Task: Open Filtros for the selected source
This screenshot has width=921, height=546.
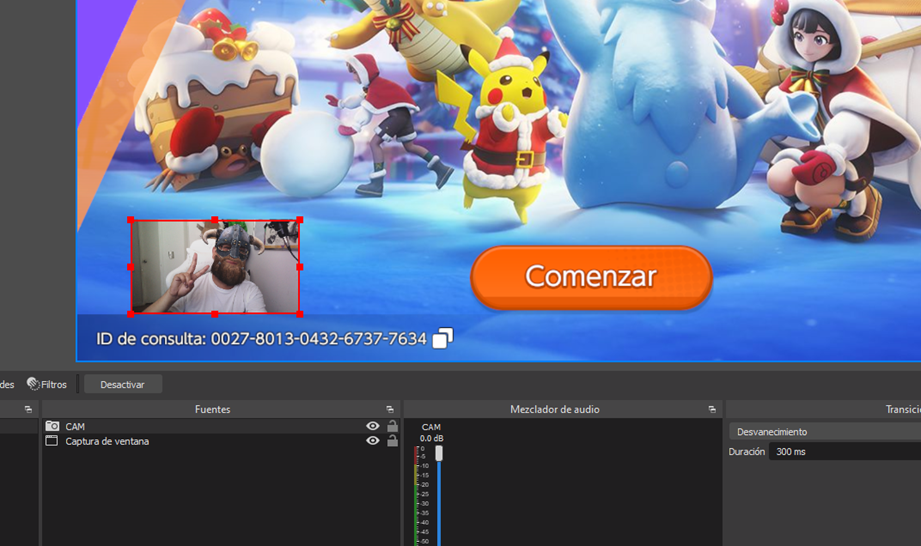Action: coord(47,385)
